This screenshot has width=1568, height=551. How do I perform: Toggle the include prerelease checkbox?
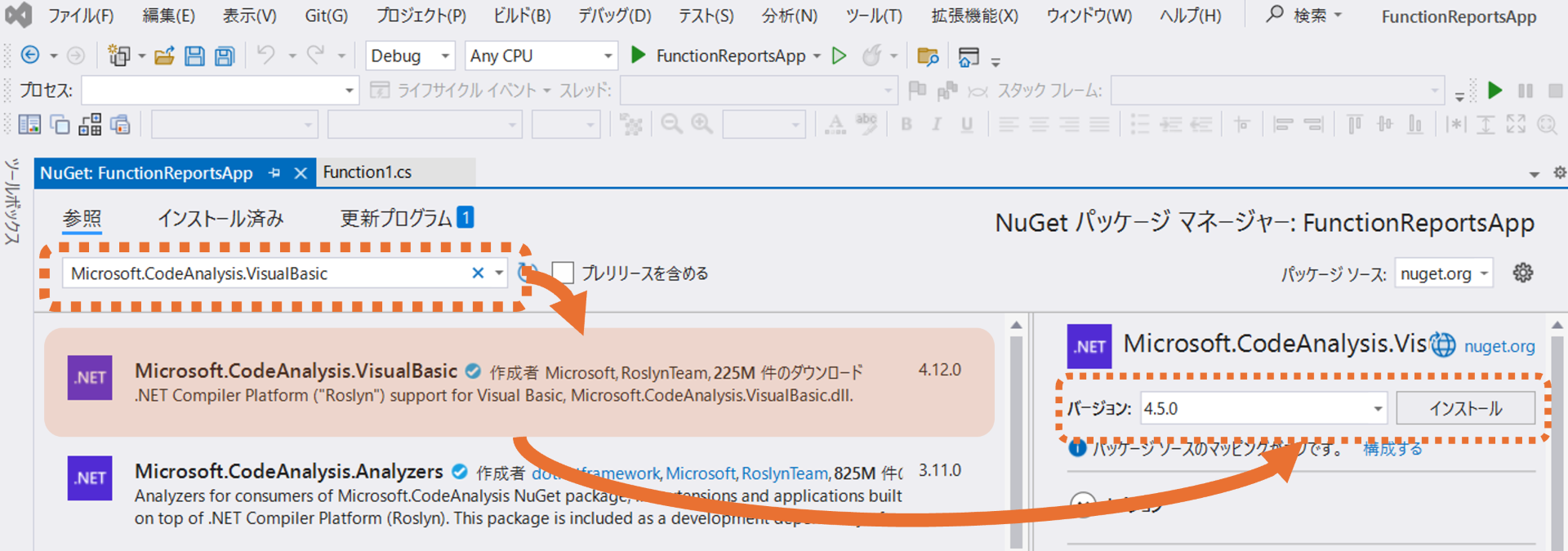[x=563, y=273]
